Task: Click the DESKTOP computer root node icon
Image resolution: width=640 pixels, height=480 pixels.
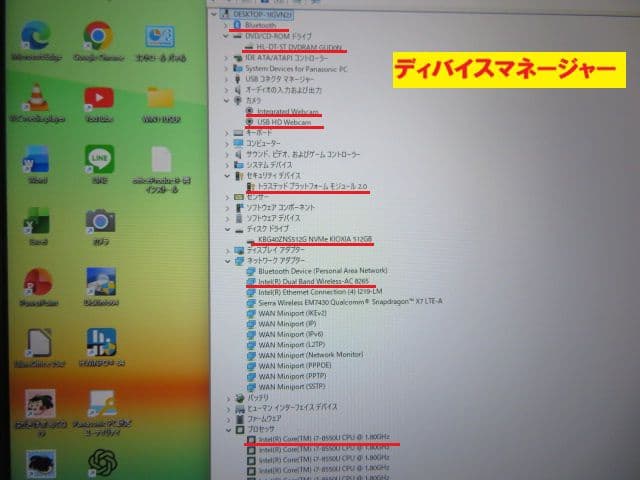Action: click(225, 14)
